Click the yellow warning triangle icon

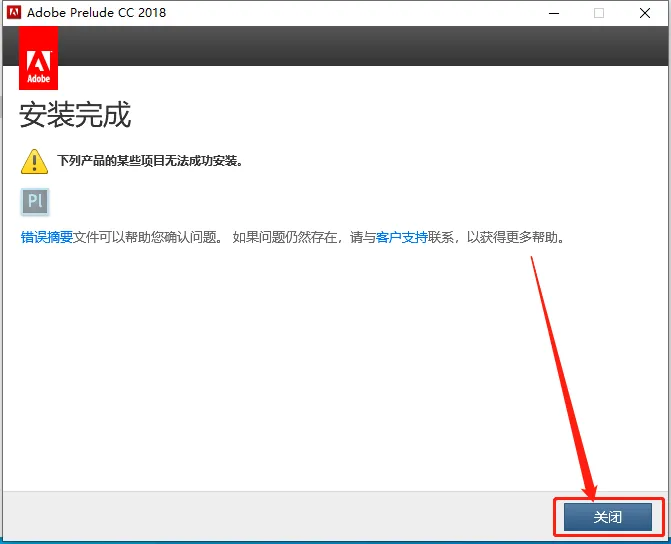(x=34, y=162)
